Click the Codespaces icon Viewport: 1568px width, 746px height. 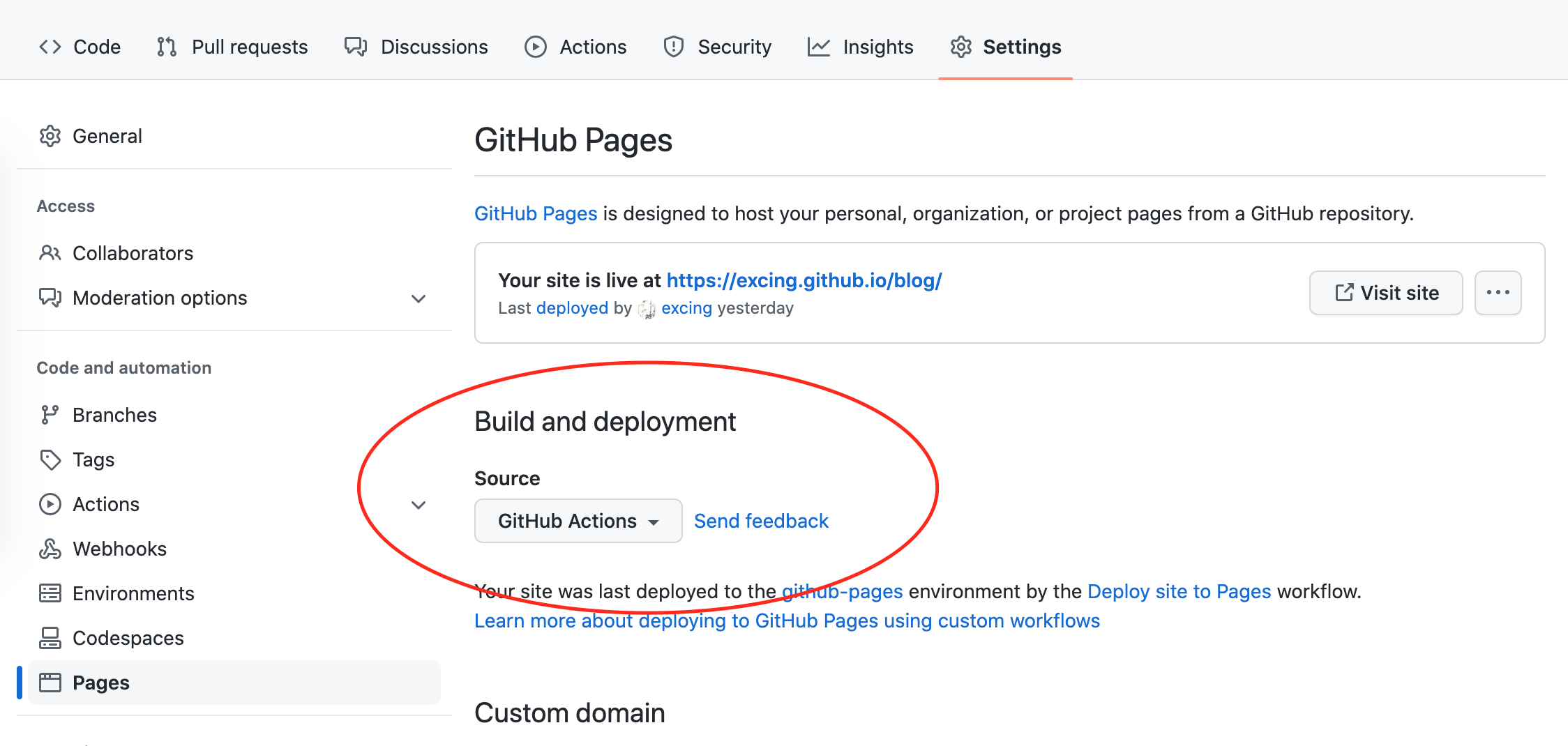tap(50, 638)
